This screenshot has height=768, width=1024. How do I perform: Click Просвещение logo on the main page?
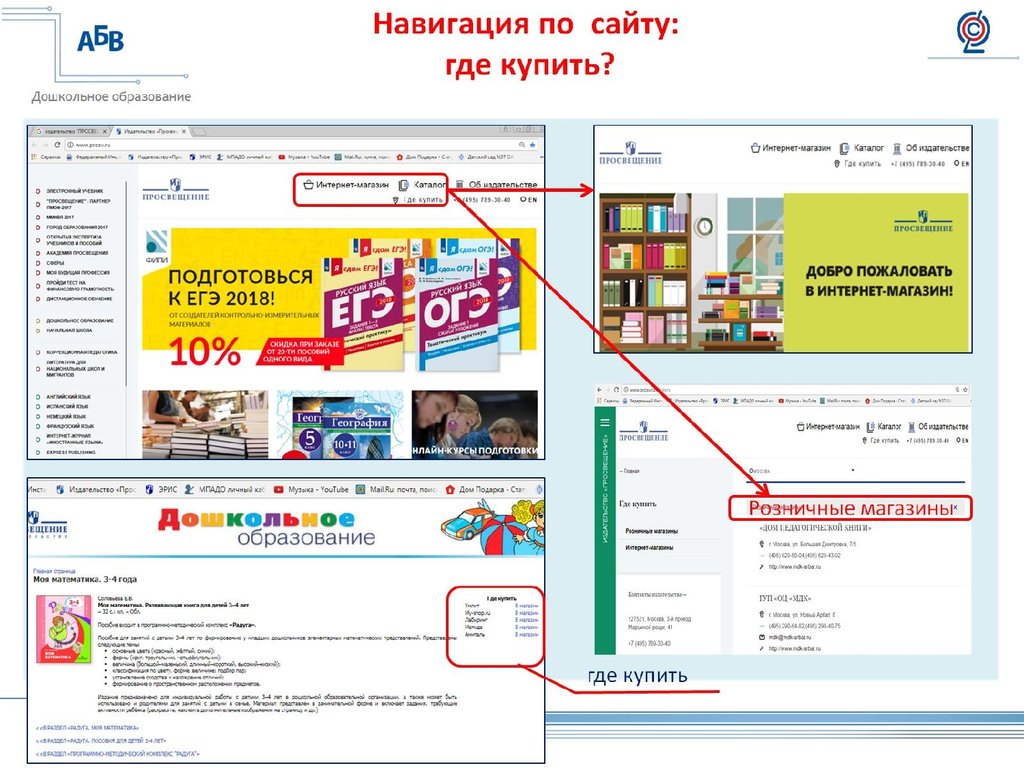click(x=176, y=190)
